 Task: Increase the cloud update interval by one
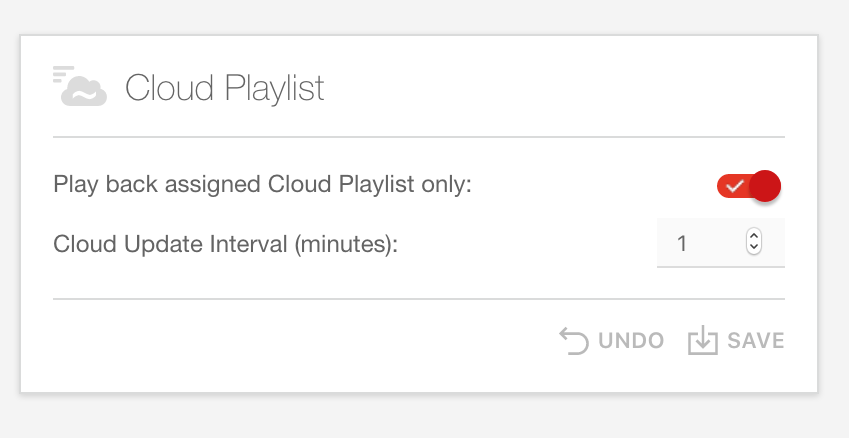click(x=754, y=235)
